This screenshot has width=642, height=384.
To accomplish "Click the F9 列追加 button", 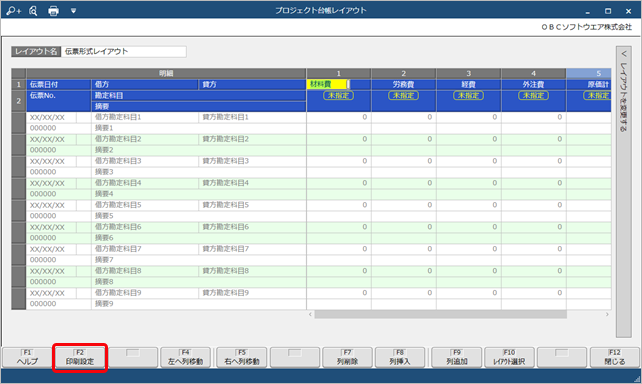I will (457, 357).
